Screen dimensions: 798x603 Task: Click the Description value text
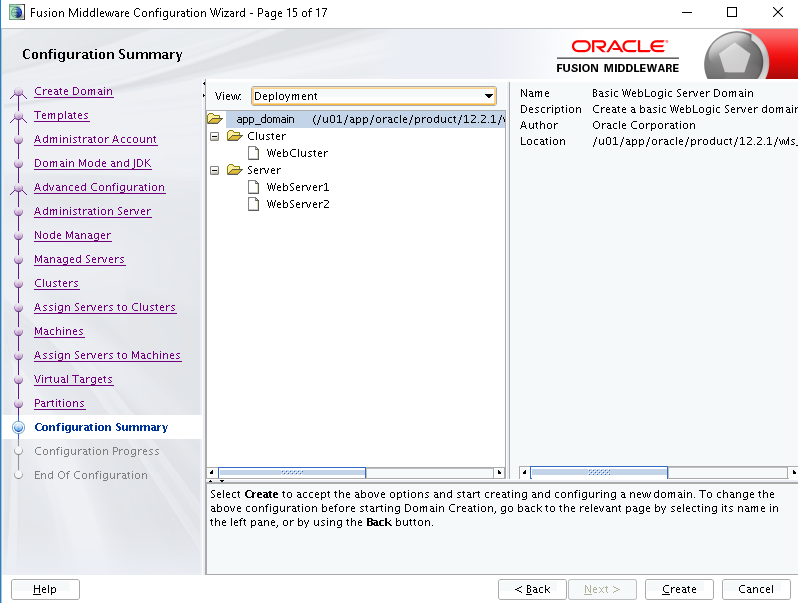pyautogui.click(x=695, y=109)
